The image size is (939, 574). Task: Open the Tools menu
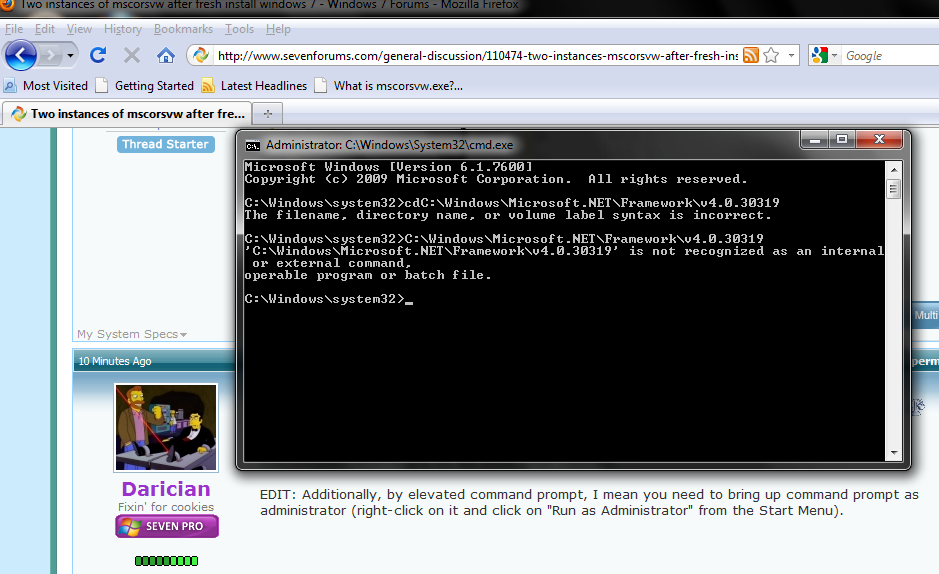tap(240, 29)
